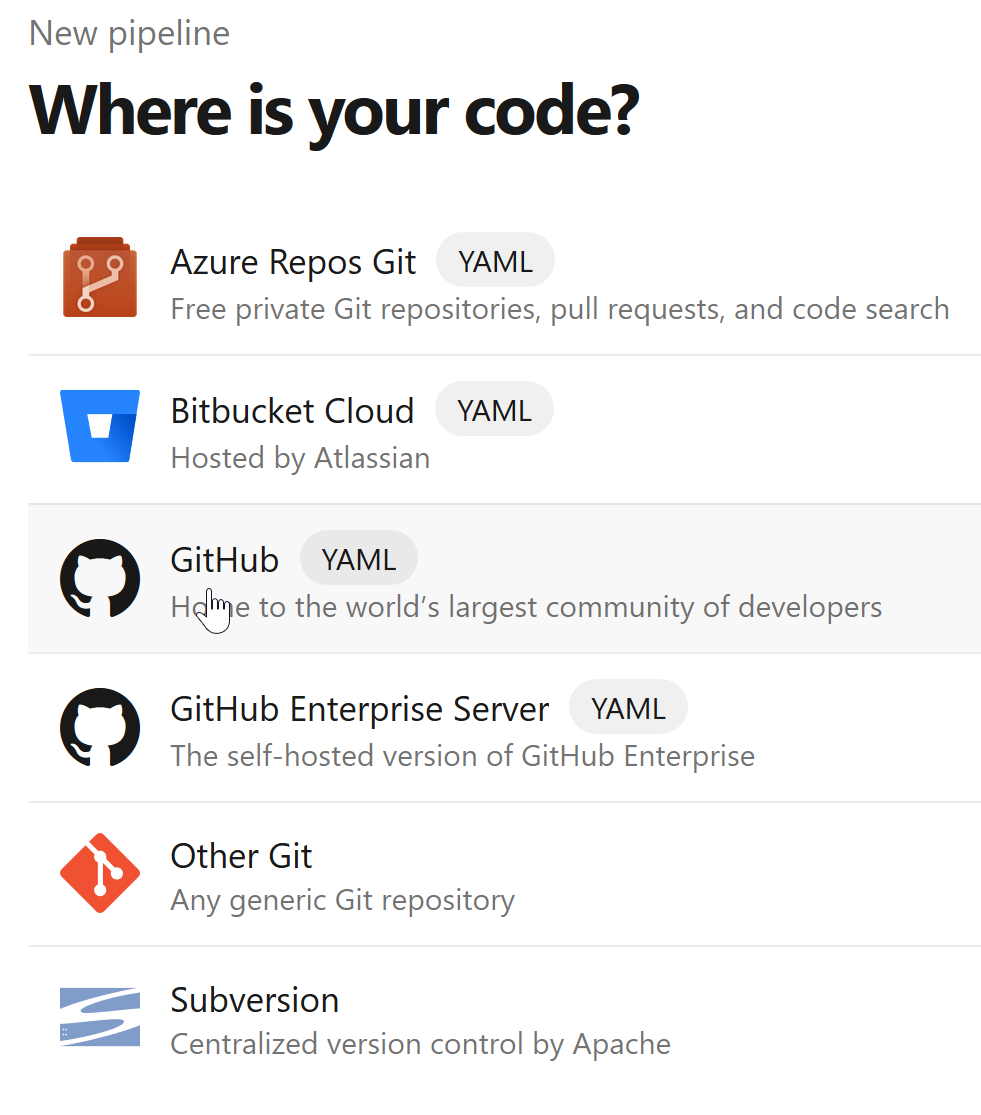
Task: Click the New pipeline breadcrumb label
Action: 129,33
